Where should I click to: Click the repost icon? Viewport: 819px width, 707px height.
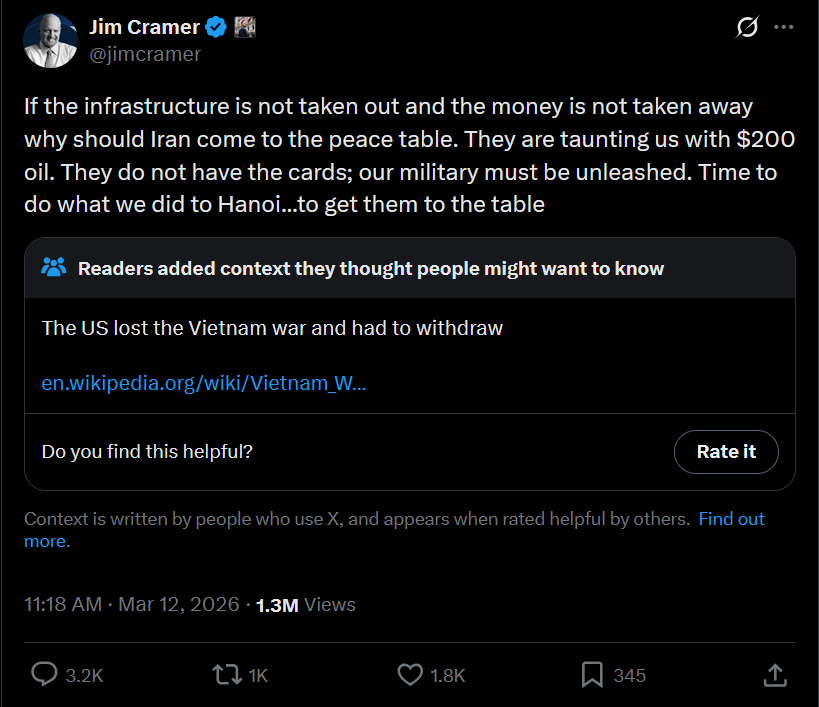(x=228, y=675)
